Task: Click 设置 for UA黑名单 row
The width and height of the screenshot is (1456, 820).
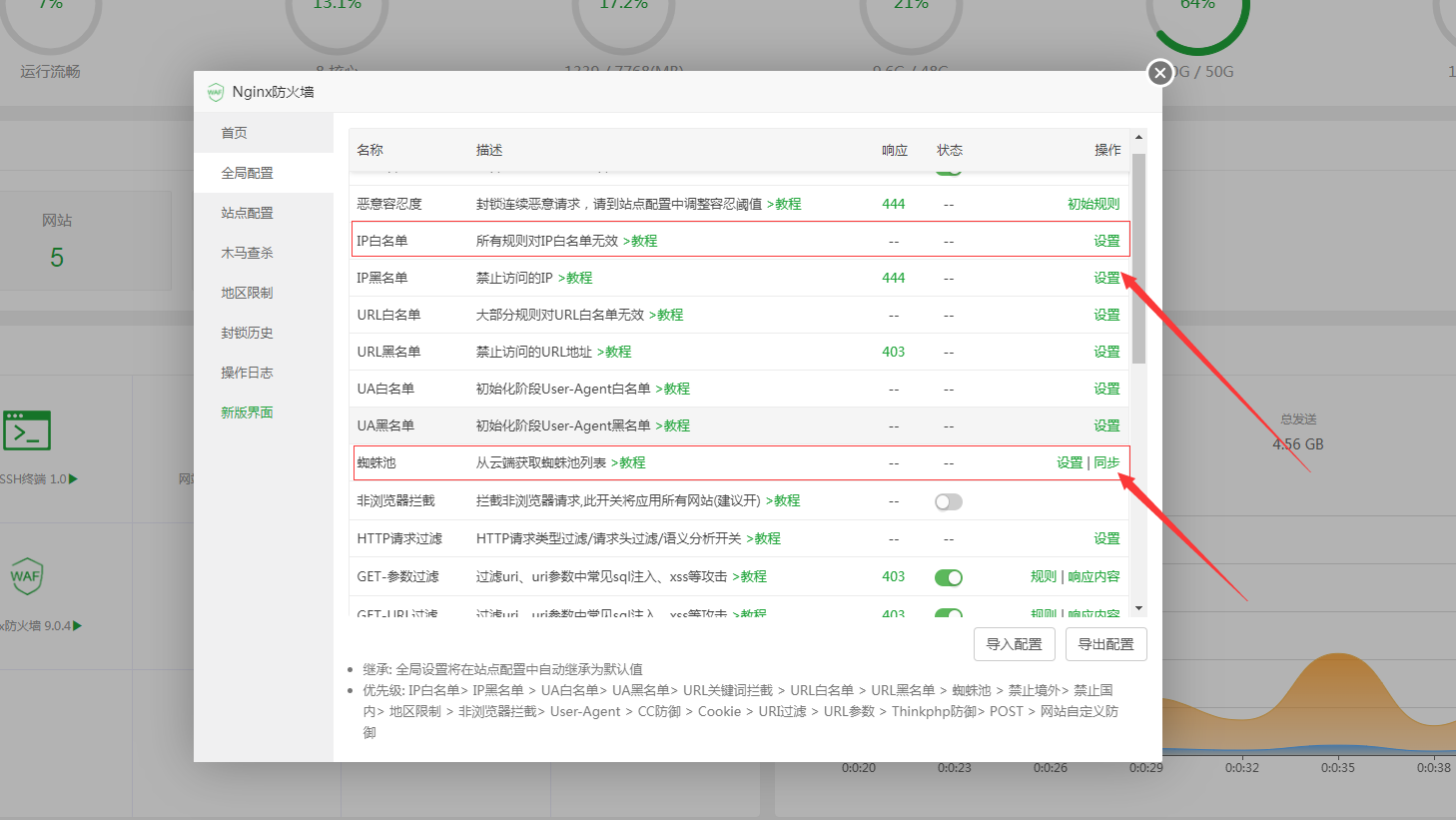Action: [1106, 425]
